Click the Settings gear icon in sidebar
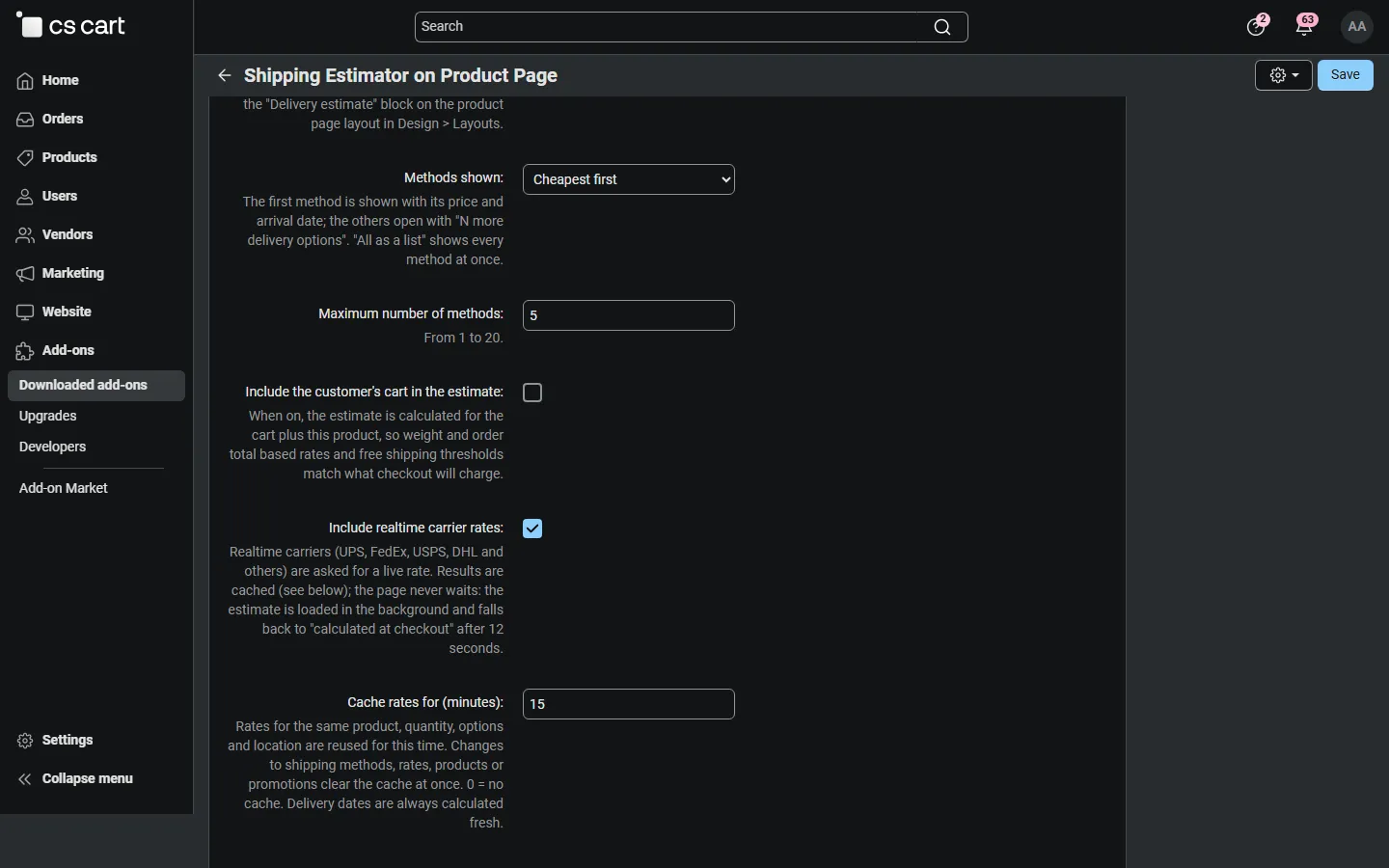Viewport: 1389px width, 868px height. [x=25, y=741]
